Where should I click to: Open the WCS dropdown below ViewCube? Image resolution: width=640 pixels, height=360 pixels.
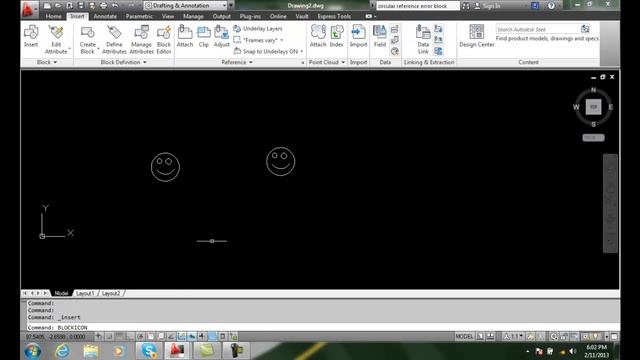tap(593, 138)
